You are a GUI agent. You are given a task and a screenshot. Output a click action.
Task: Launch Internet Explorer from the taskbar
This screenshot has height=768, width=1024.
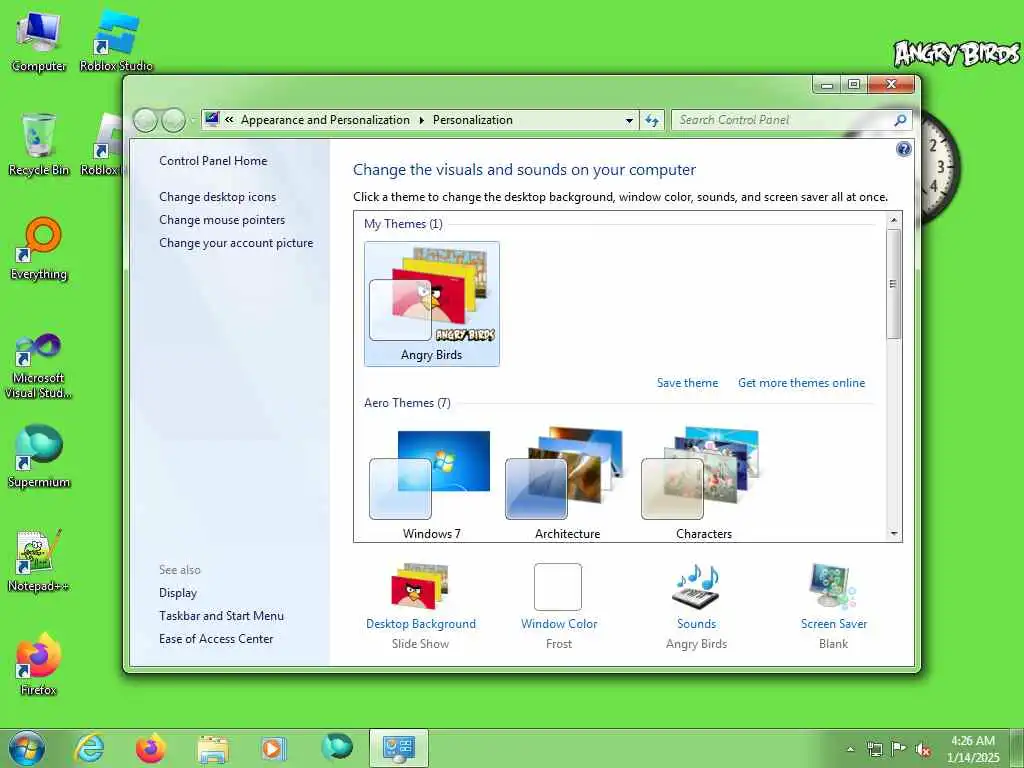click(x=89, y=748)
